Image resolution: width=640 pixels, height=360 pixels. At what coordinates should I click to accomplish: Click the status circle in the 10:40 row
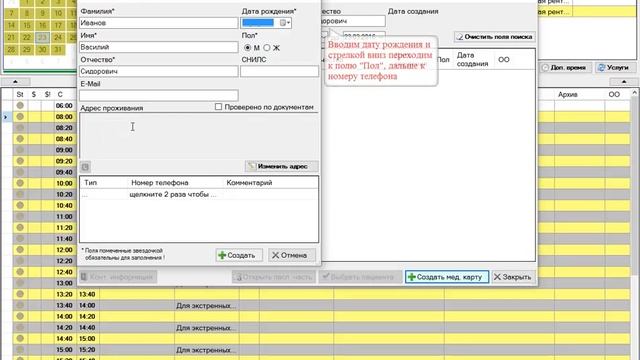[20, 205]
